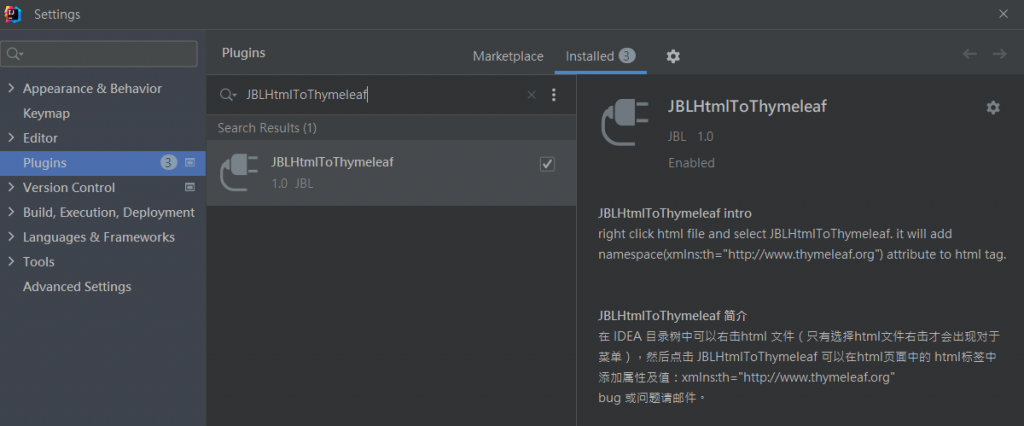Click the project-level icon on Plugins row
This screenshot has height=426, width=1024.
190,163
